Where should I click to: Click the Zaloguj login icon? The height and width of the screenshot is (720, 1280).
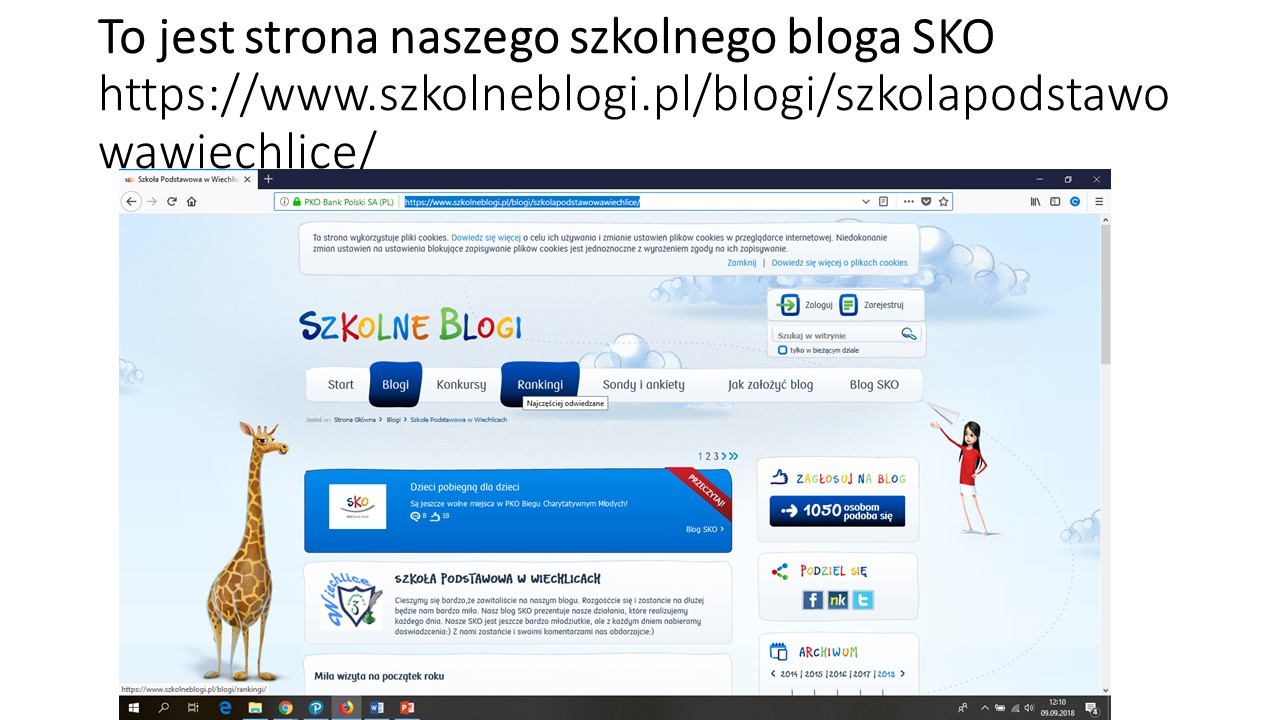pyautogui.click(x=788, y=305)
